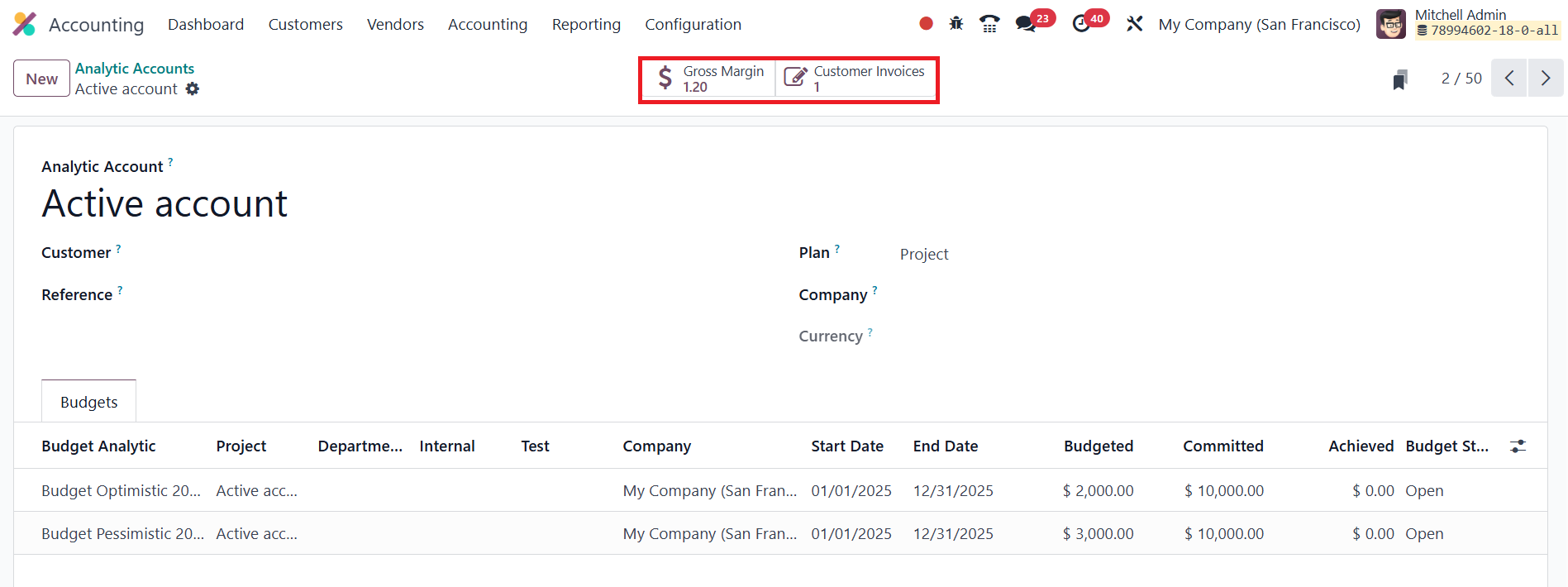Viewport: 1568px width, 587px height.
Task: Open the debug bug icon menu
Action: coord(956,24)
